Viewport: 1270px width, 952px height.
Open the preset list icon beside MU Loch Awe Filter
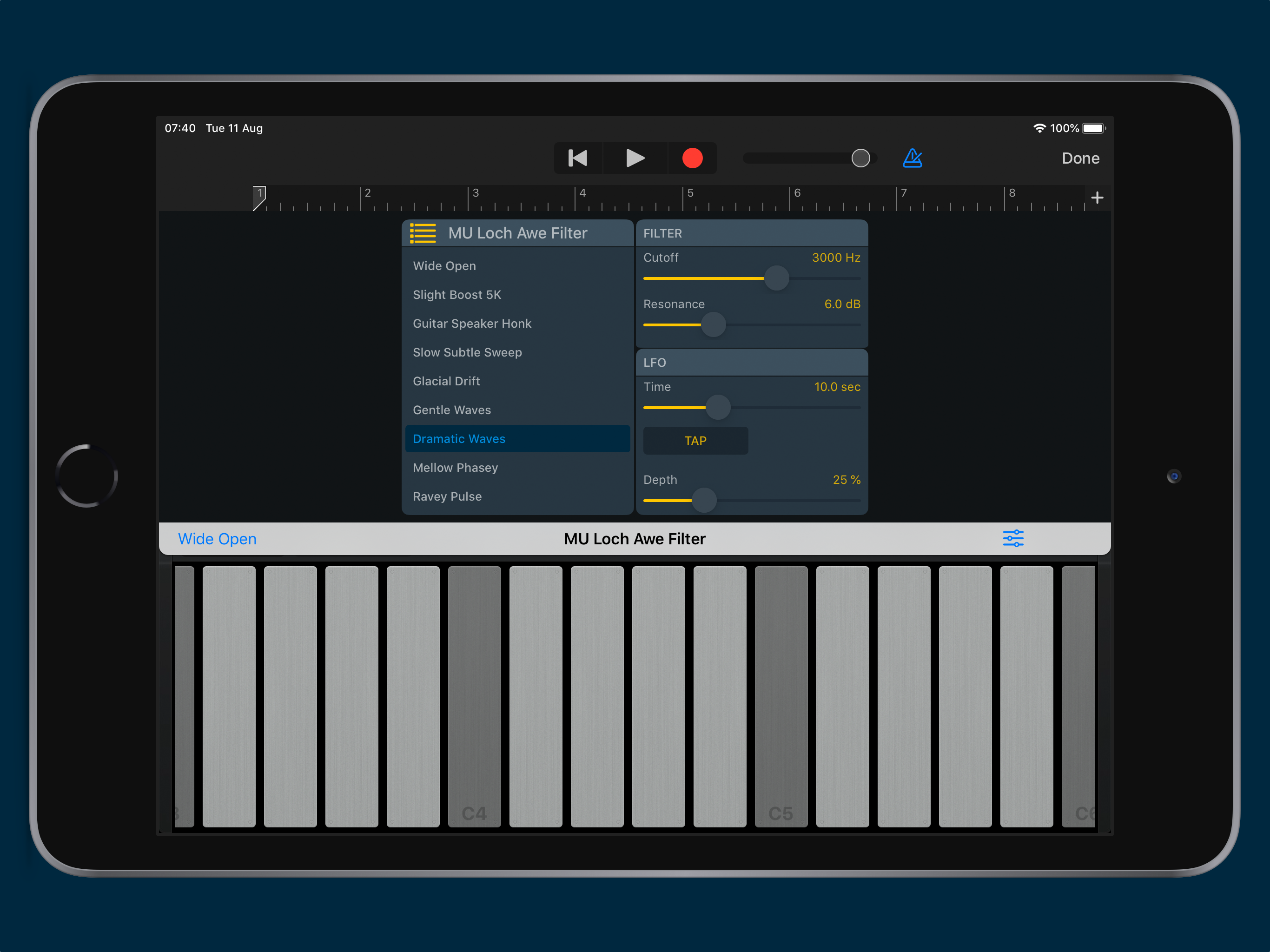point(423,233)
